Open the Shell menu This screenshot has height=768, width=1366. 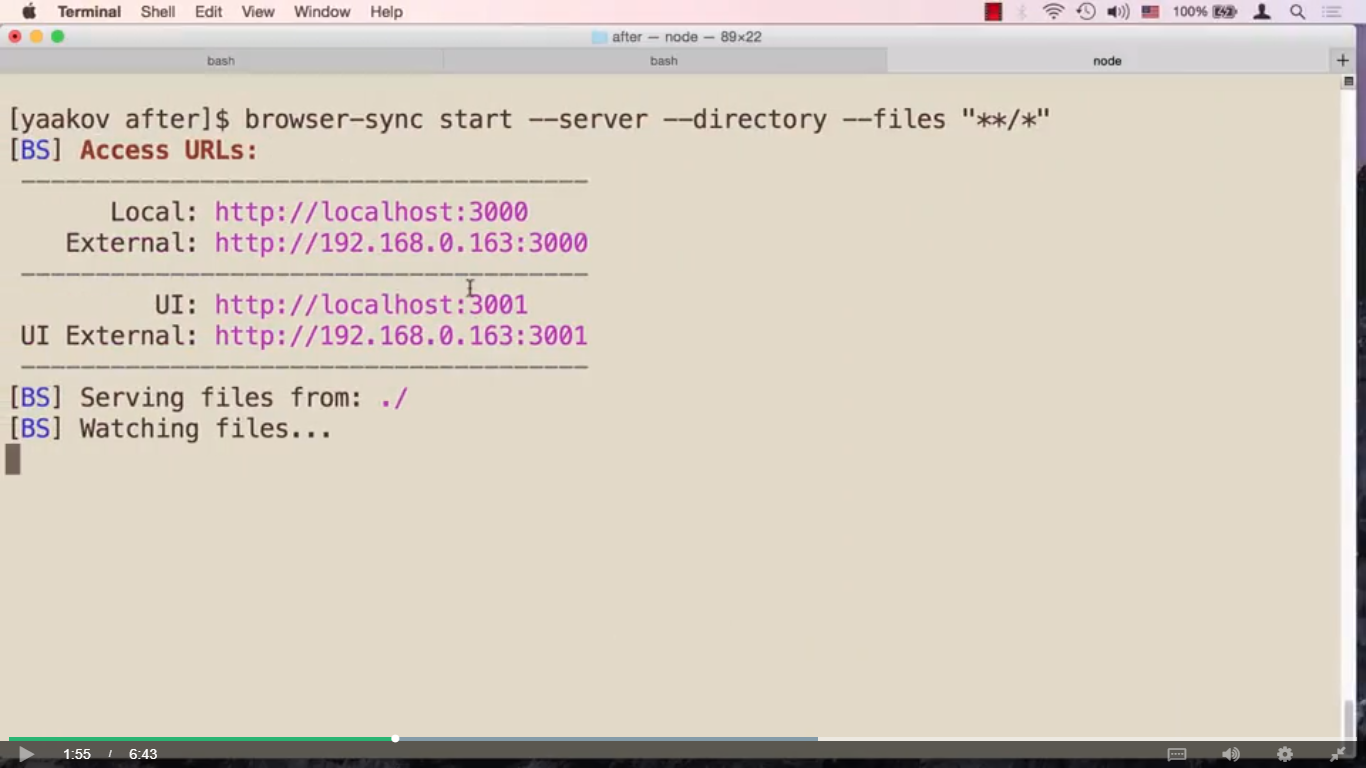pyautogui.click(x=157, y=11)
